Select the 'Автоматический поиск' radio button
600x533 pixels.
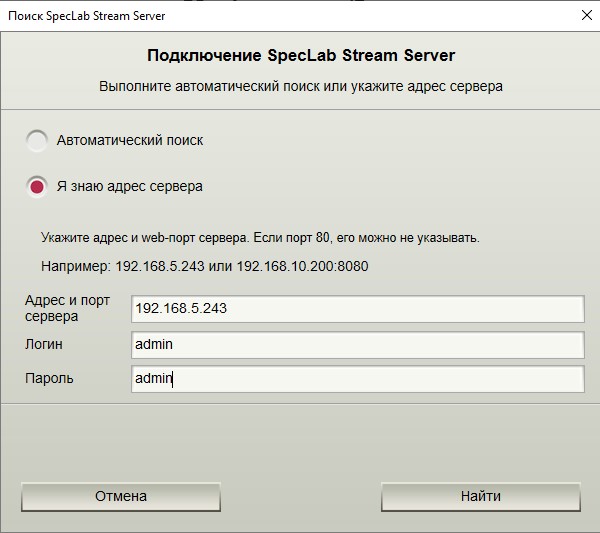pyautogui.click(x=37, y=140)
